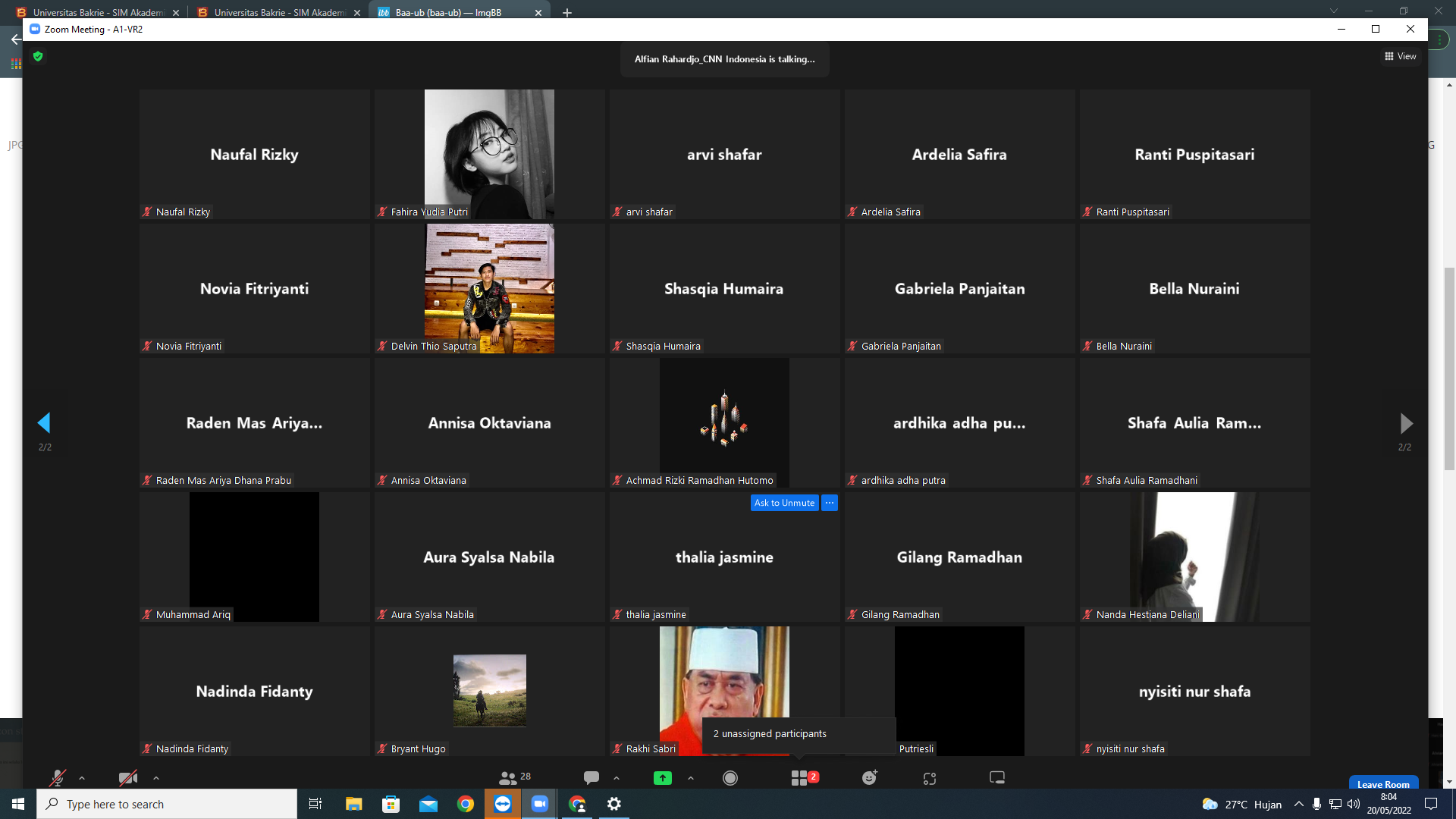Open Task View on taskbar
The height and width of the screenshot is (819, 1456).
pyautogui.click(x=315, y=804)
